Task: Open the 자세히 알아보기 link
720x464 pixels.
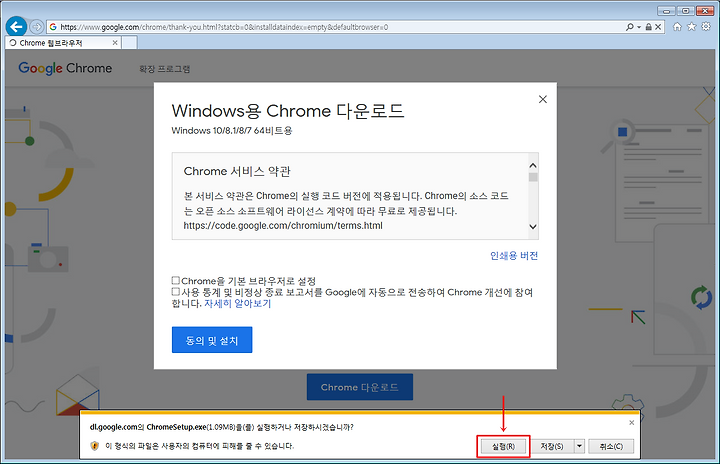Action: tap(237, 304)
